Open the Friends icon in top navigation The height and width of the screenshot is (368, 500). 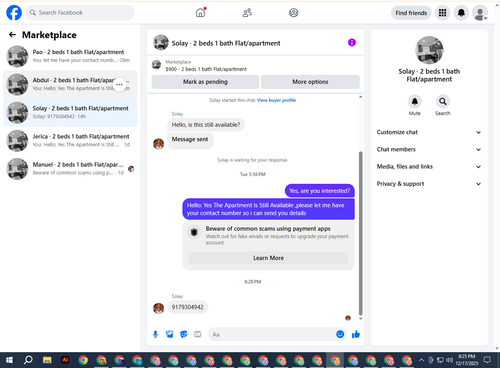pos(247,13)
